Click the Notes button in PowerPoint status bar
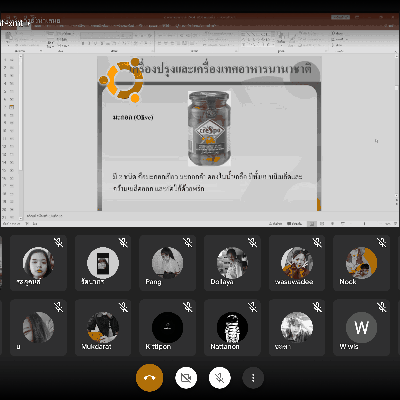This screenshot has width=400, height=400. coord(275,224)
